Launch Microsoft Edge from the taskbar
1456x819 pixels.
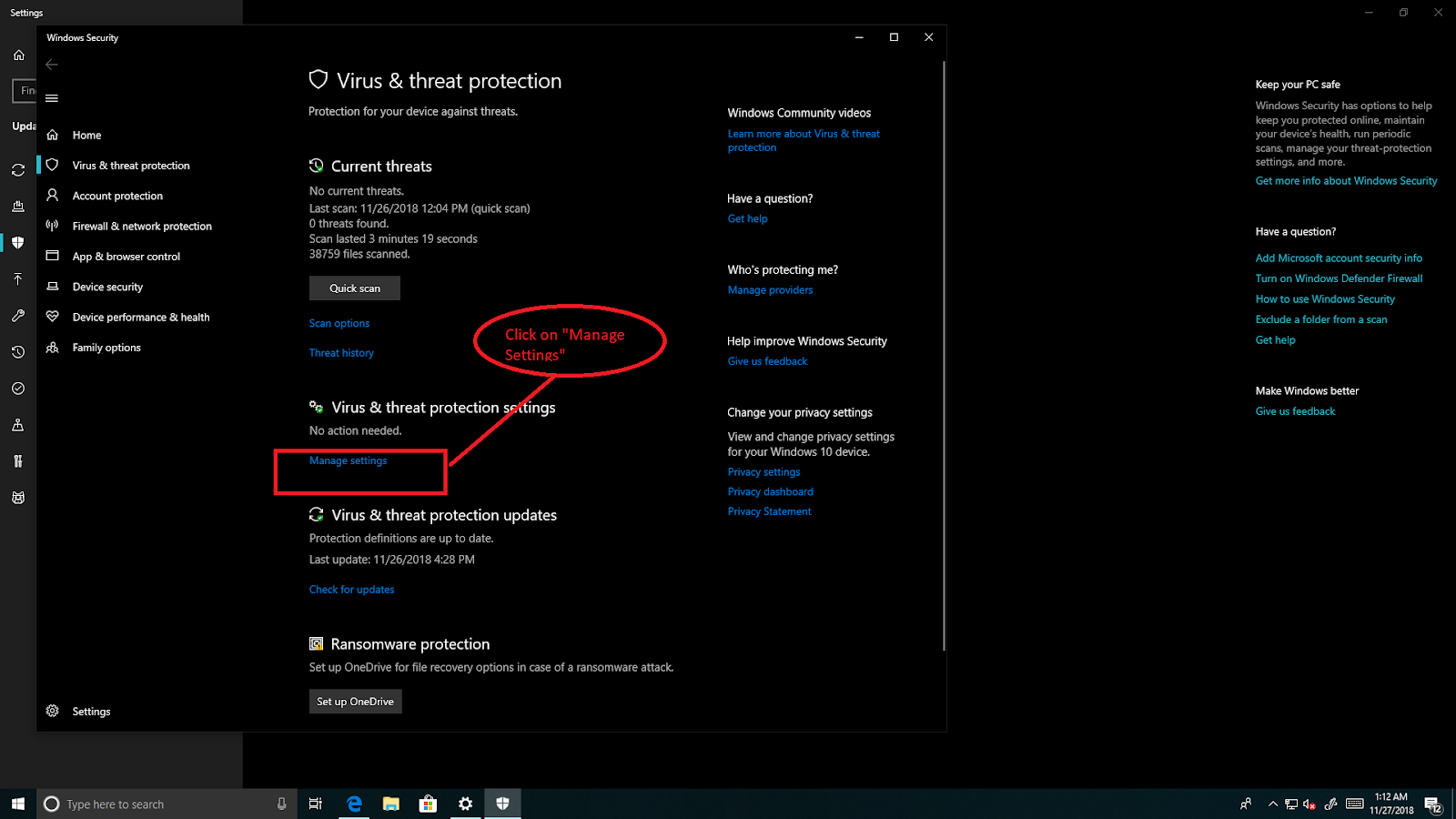pyautogui.click(x=354, y=804)
